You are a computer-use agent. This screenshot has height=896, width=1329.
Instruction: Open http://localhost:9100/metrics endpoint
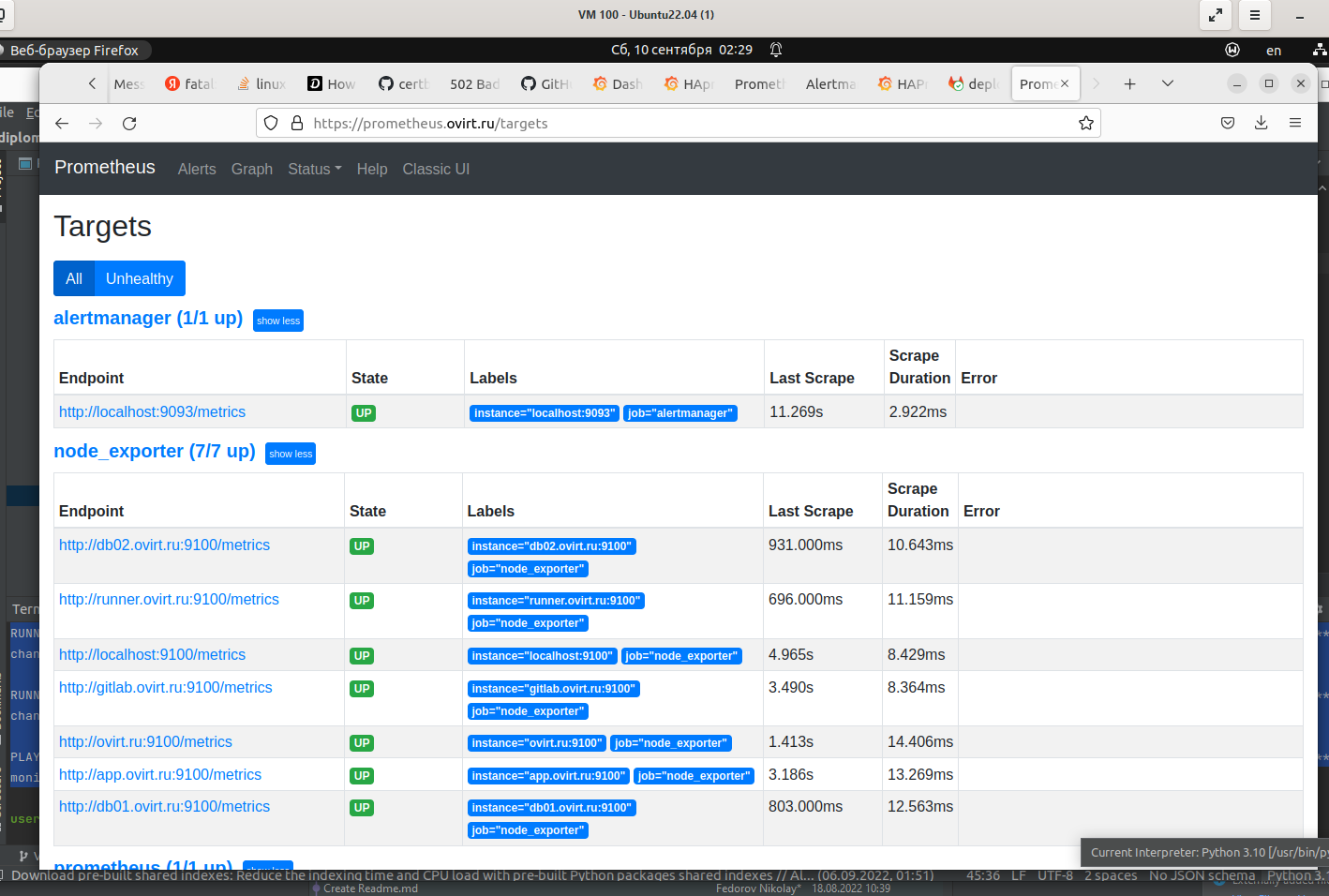(x=152, y=654)
